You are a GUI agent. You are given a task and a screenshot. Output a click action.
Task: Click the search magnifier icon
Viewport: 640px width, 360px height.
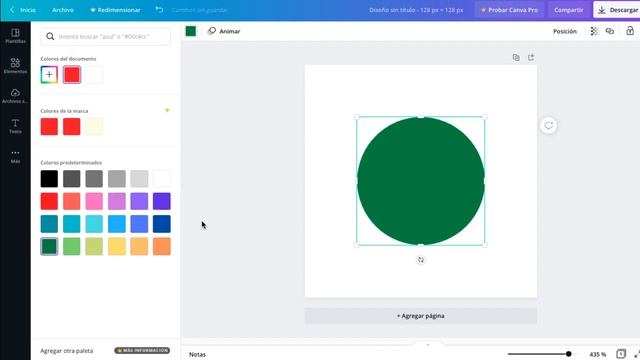click(50, 36)
